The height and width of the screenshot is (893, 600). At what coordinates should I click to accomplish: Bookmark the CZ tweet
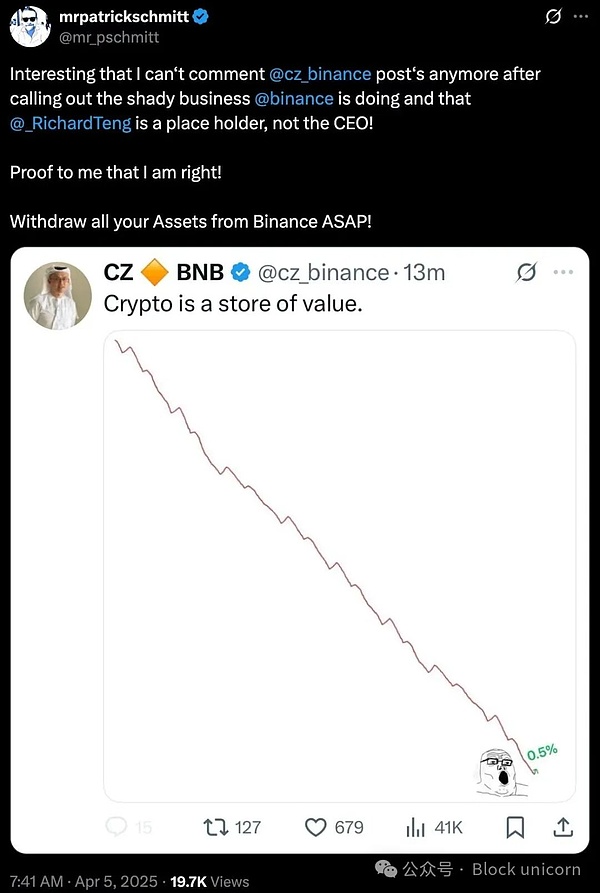pyautogui.click(x=516, y=828)
